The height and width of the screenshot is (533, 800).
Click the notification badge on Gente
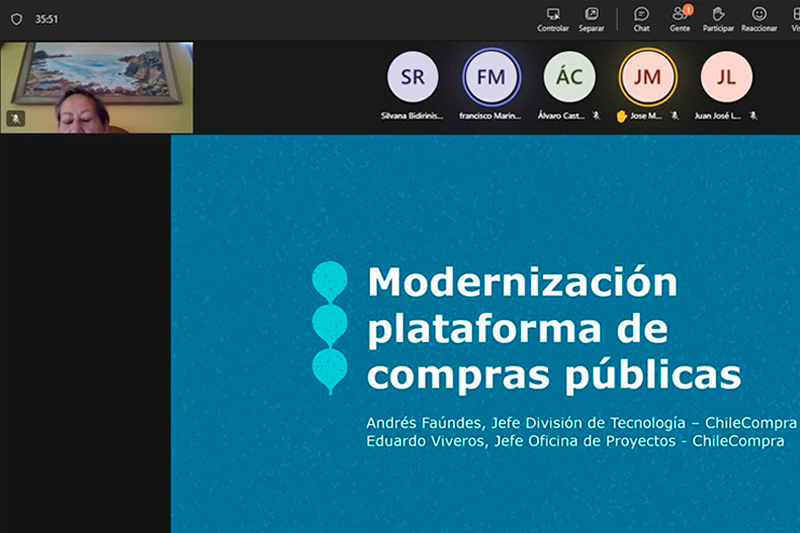[x=688, y=10]
